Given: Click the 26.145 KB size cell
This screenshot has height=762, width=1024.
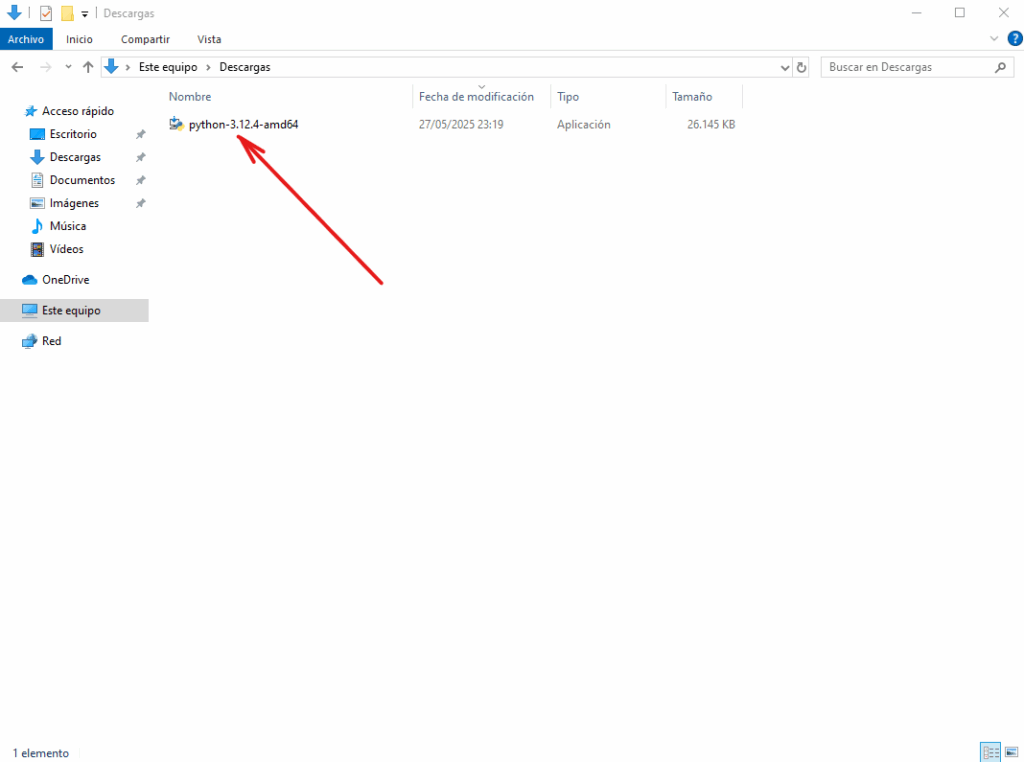Looking at the screenshot, I should tap(711, 124).
